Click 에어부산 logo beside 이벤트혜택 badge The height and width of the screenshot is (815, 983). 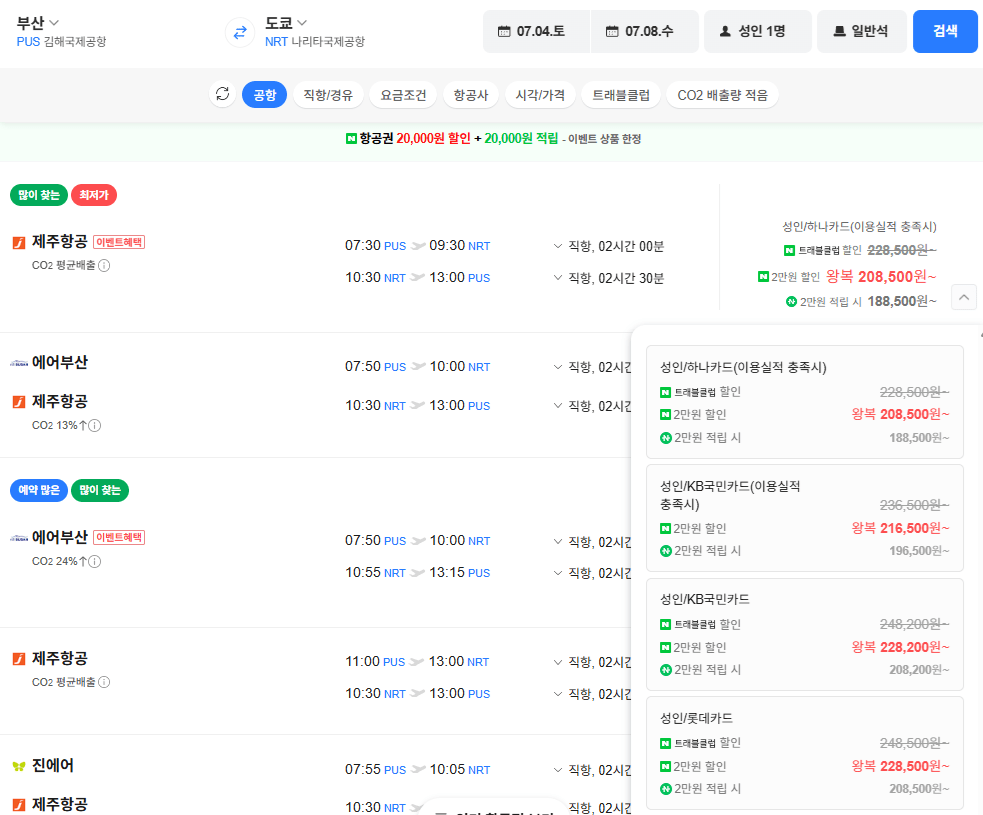tap(19, 538)
